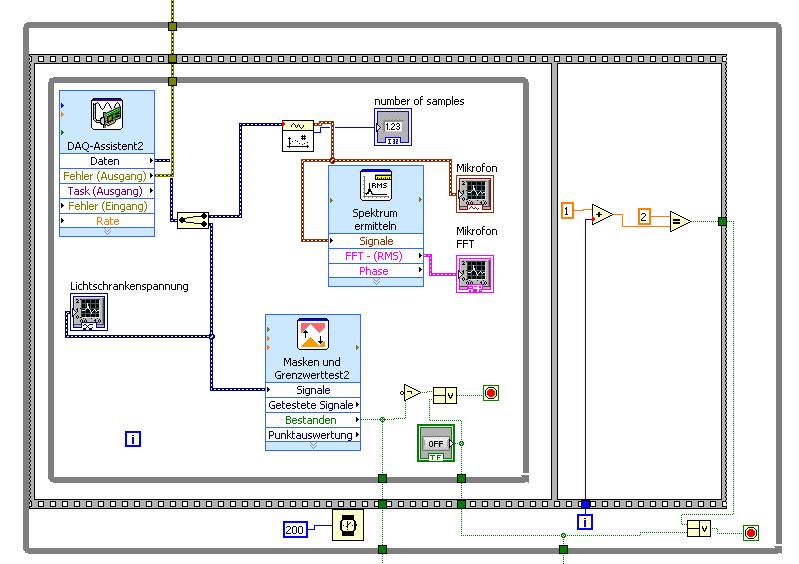Click the number of samples numeric indicator

click(x=393, y=127)
